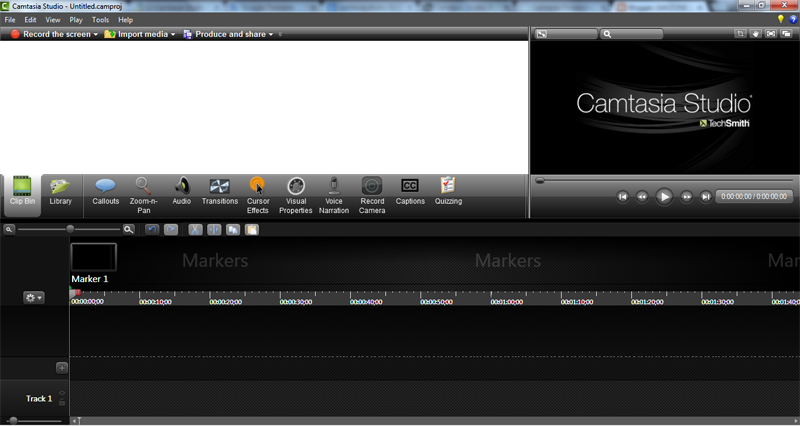Open the Record Camera tool

coord(372,195)
